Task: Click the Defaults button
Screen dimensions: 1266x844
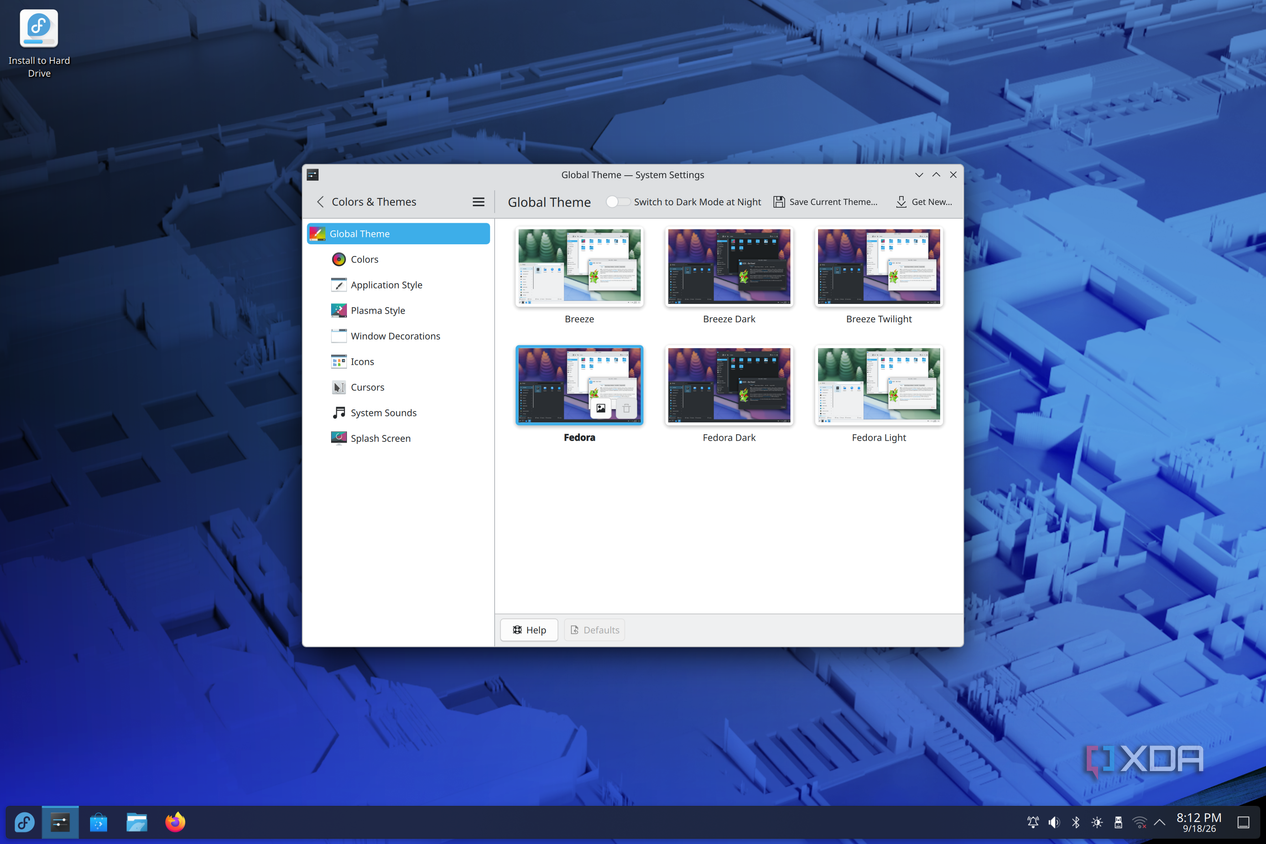Action: click(594, 630)
